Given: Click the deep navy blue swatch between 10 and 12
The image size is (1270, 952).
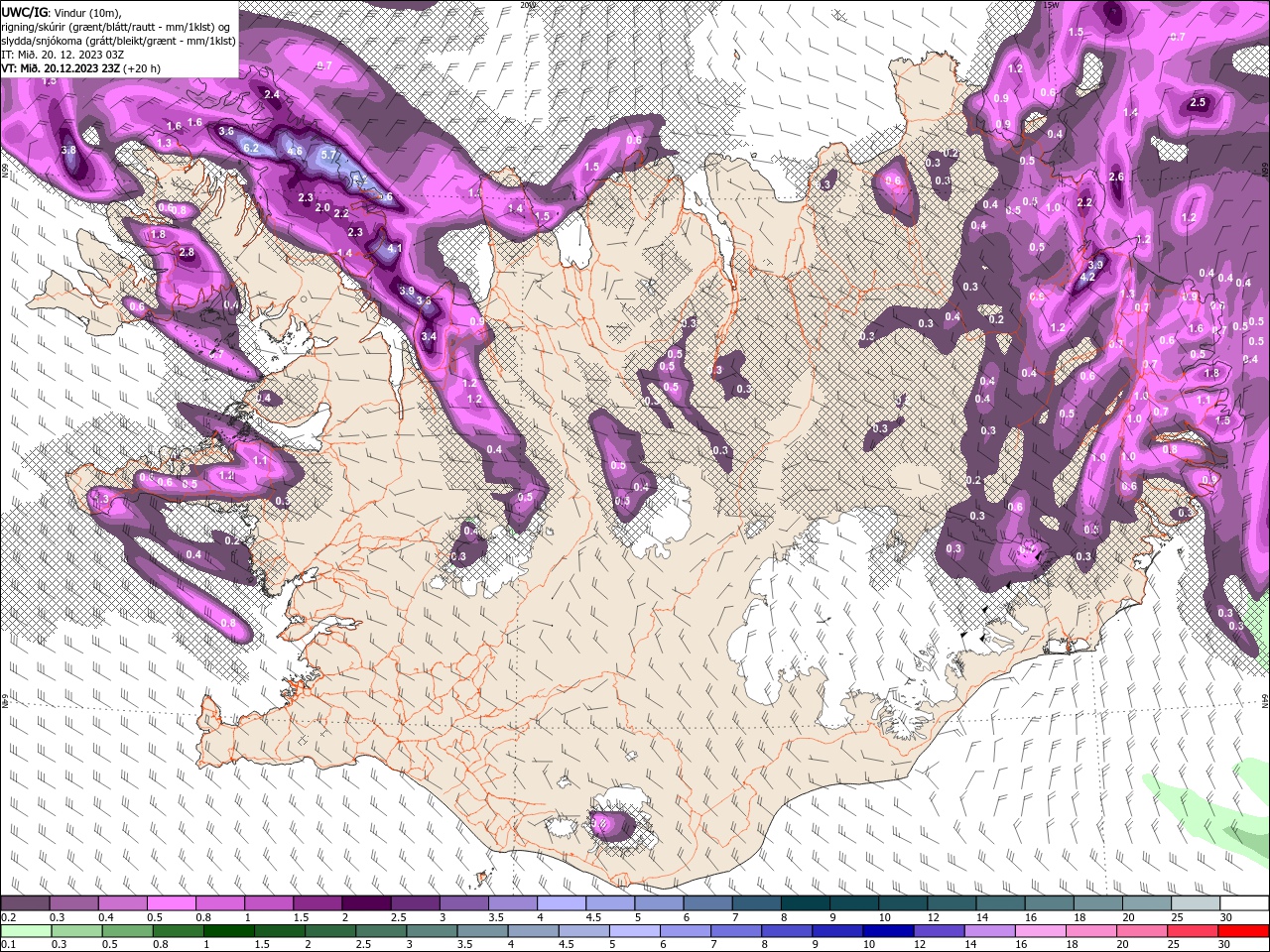Looking at the screenshot, I should pos(887,930).
